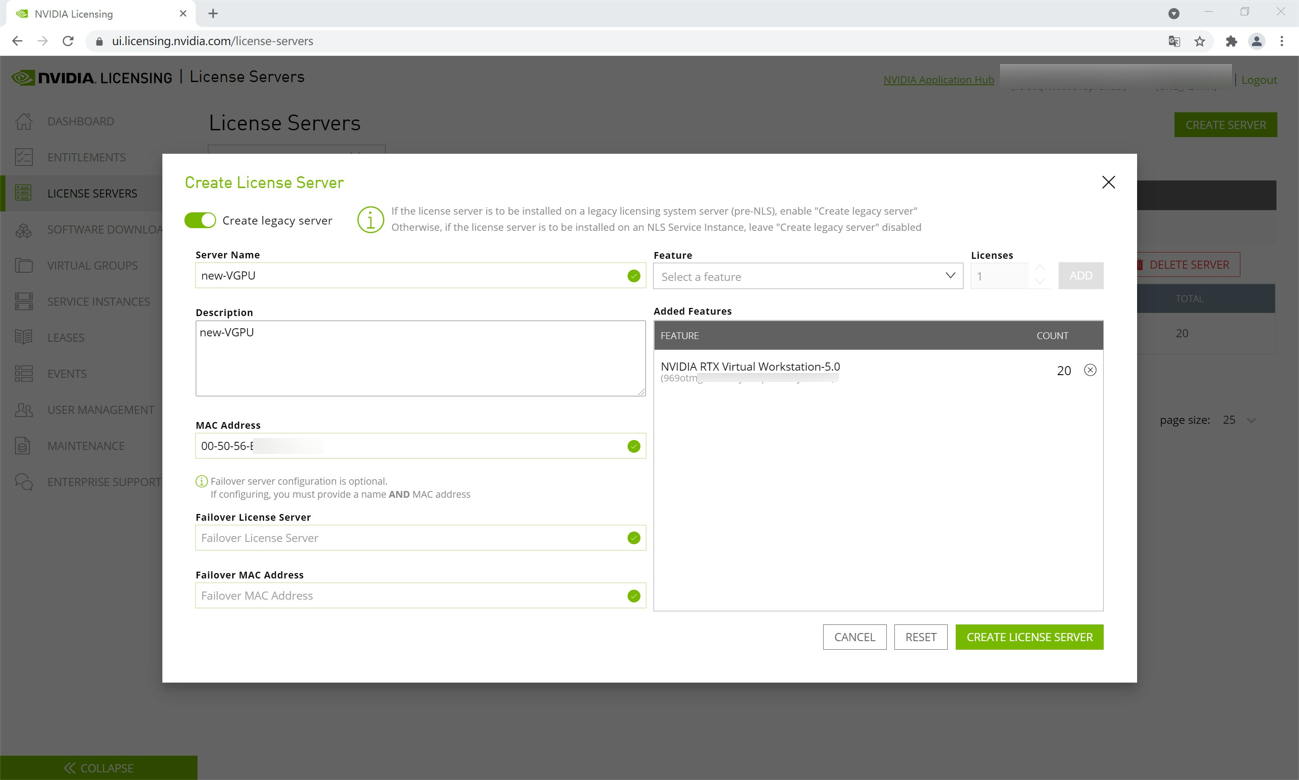Screen dimensions: 1299x780
Task: Click the browser extensions puzzle icon
Action: pos(1231,41)
